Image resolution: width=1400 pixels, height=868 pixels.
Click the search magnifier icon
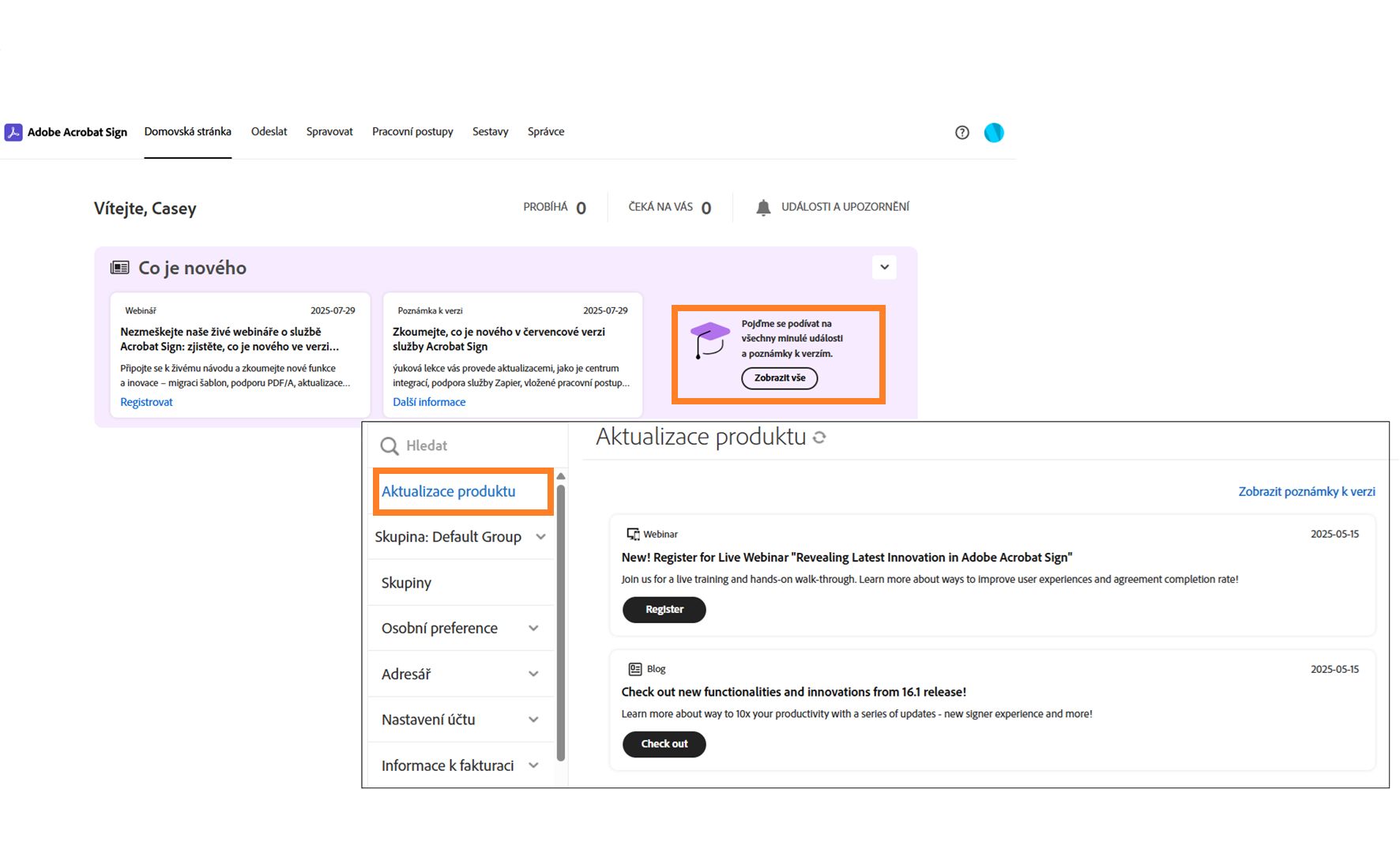[390, 446]
